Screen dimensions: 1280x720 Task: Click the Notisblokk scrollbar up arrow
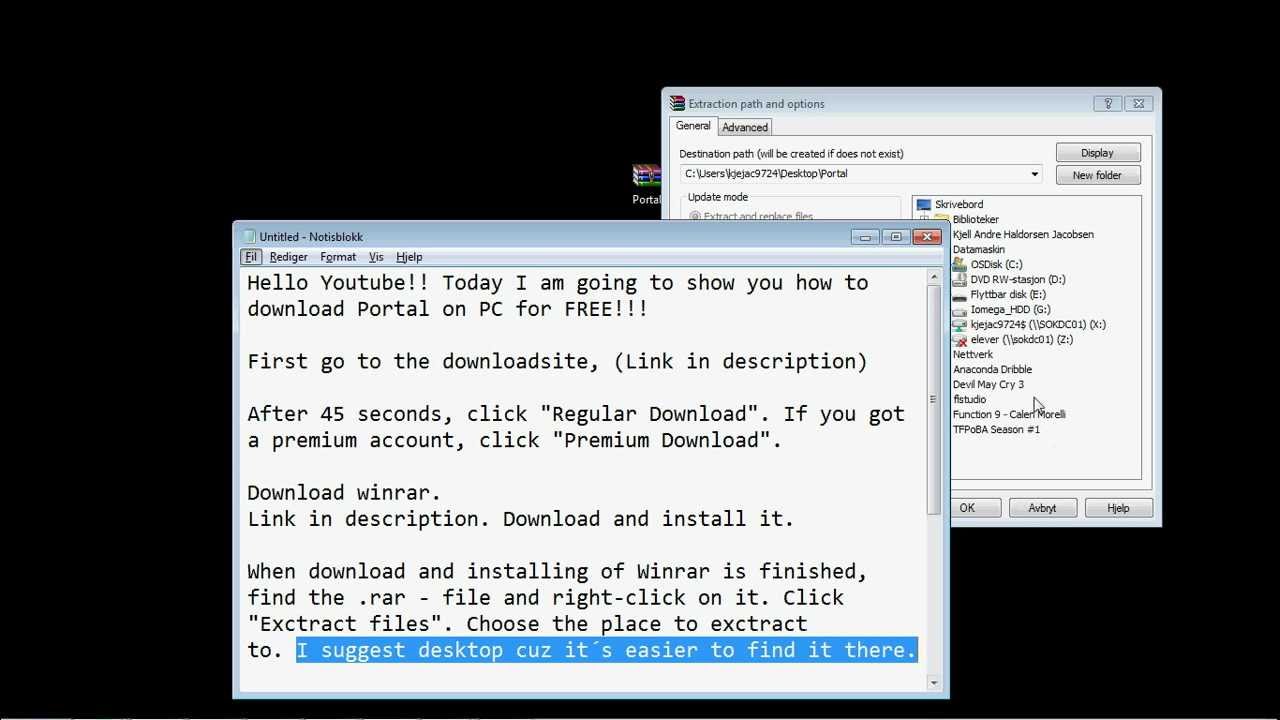(x=934, y=277)
